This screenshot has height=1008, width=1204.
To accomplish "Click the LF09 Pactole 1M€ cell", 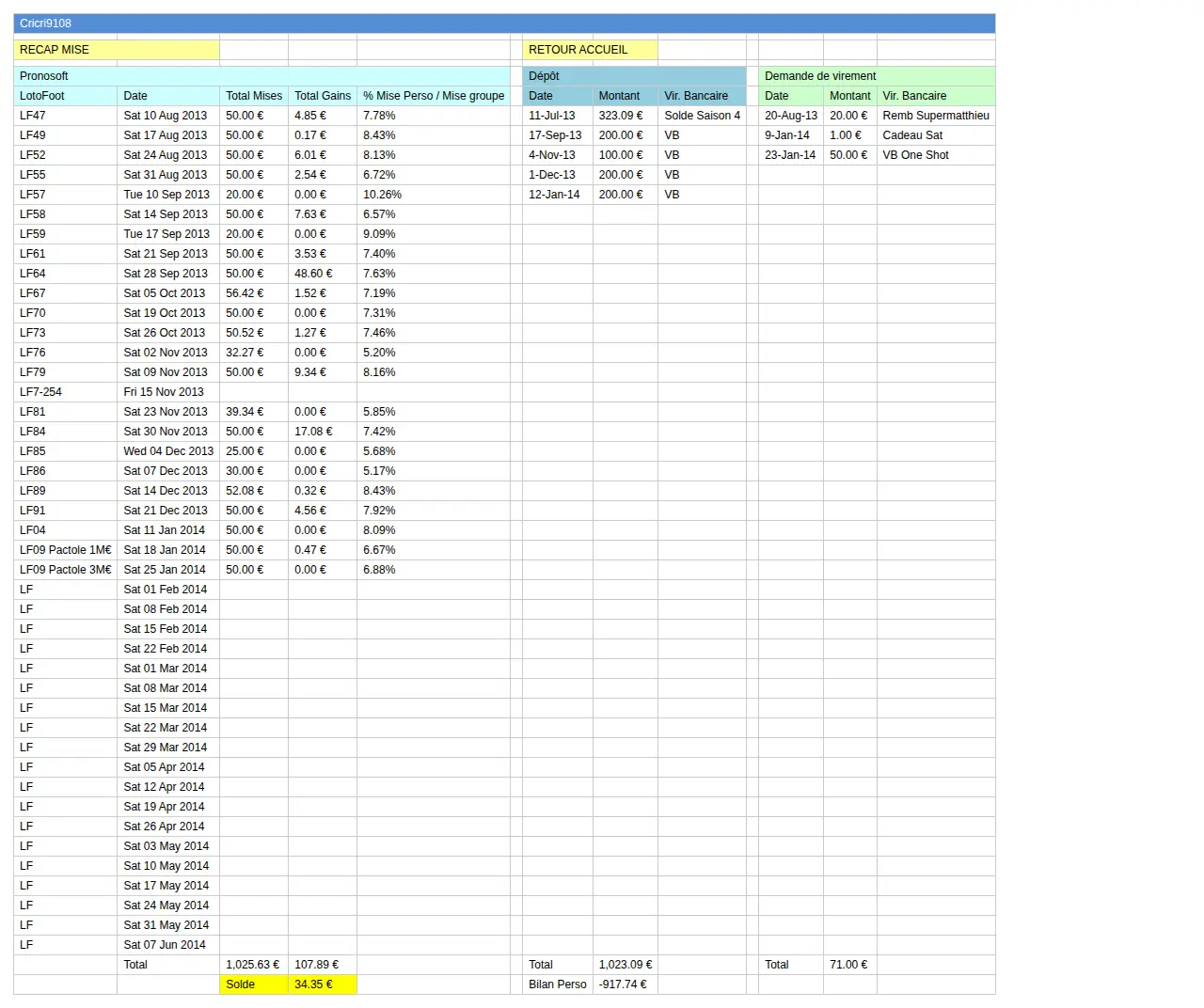I will (x=66, y=550).
